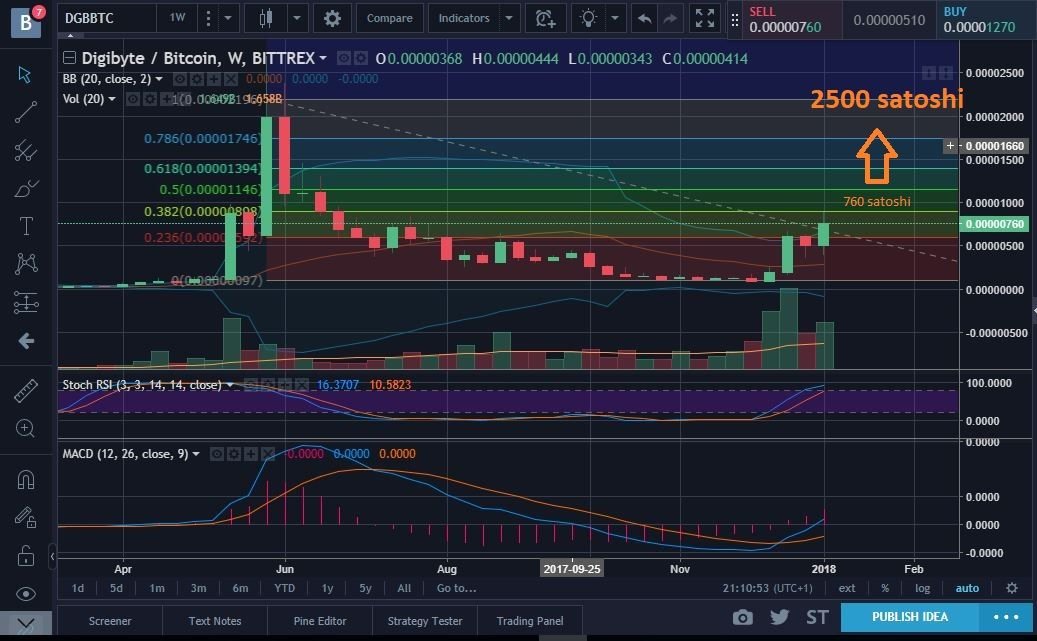Open the Screener tab
Image resolution: width=1037 pixels, height=641 pixels.
click(110, 621)
